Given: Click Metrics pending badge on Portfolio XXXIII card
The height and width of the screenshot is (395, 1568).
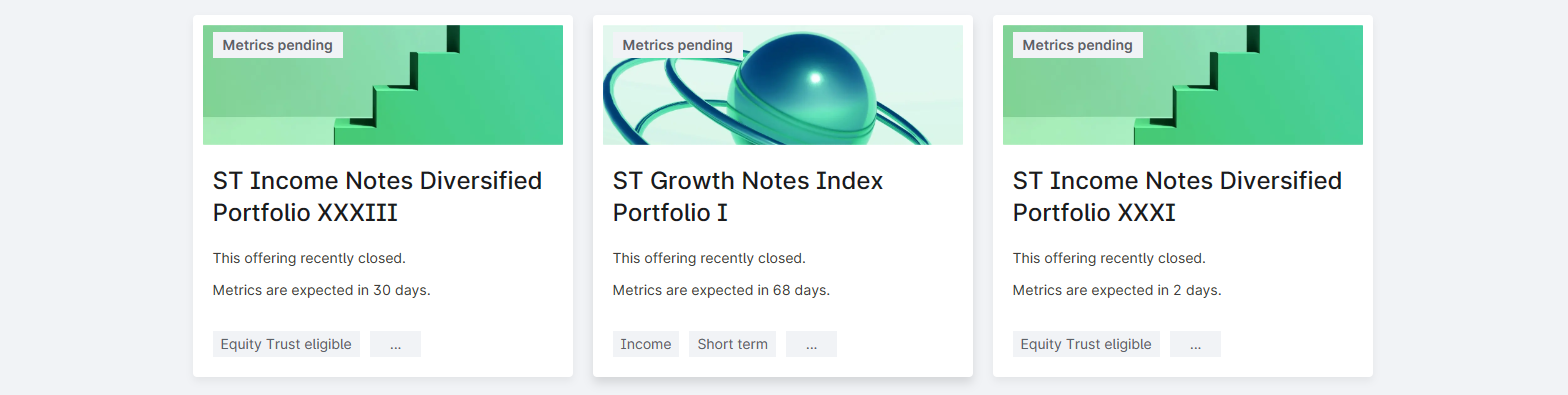Looking at the screenshot, I should click(x=278, y=45).
